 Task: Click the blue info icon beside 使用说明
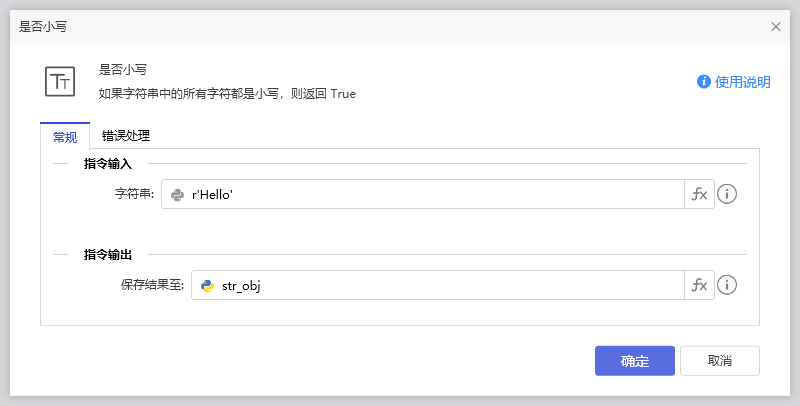pos(704,82)
